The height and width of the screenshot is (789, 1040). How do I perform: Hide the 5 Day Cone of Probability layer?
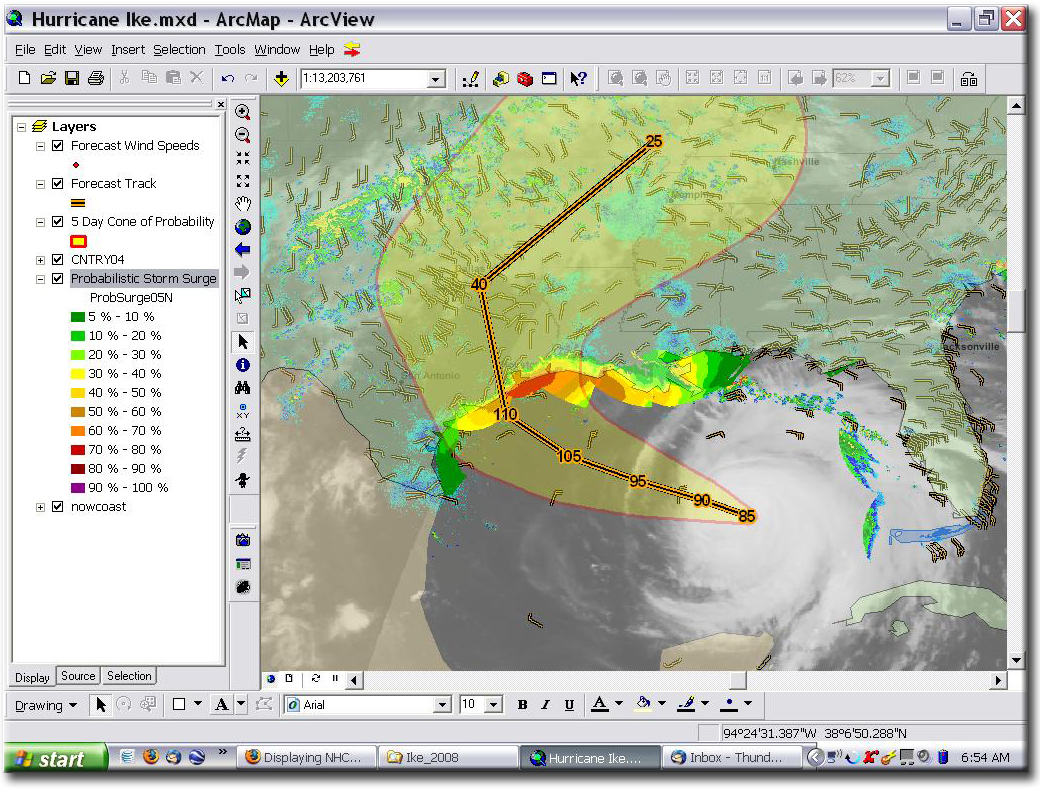(58, 222)
